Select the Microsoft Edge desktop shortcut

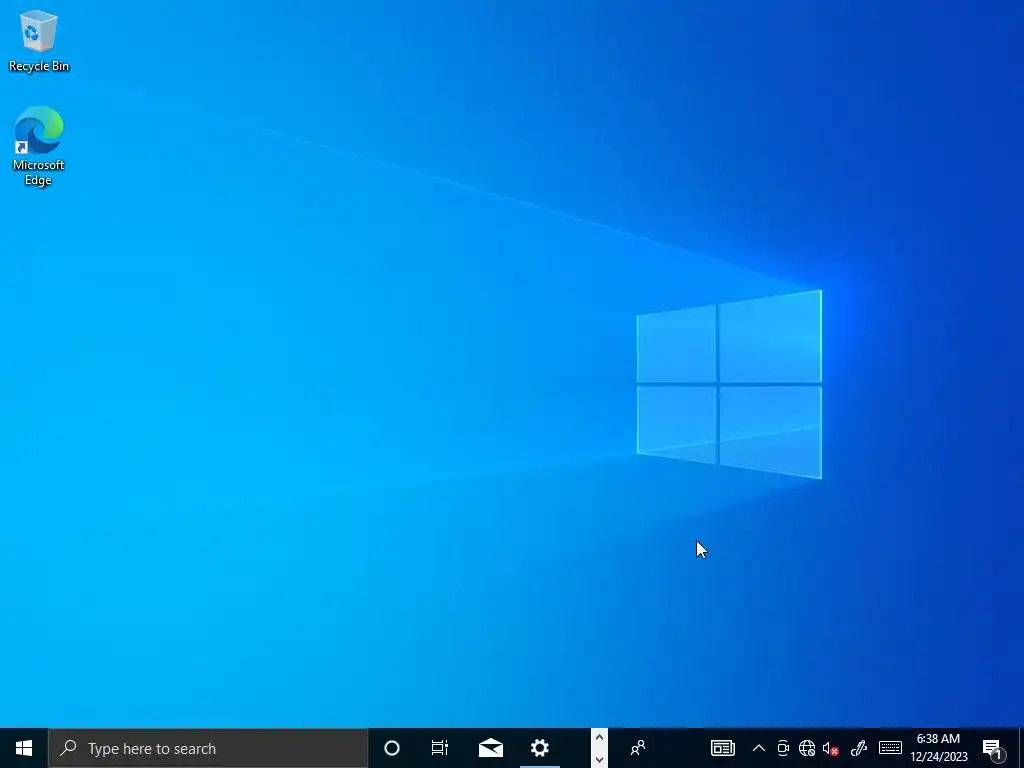tap(39, 146)
